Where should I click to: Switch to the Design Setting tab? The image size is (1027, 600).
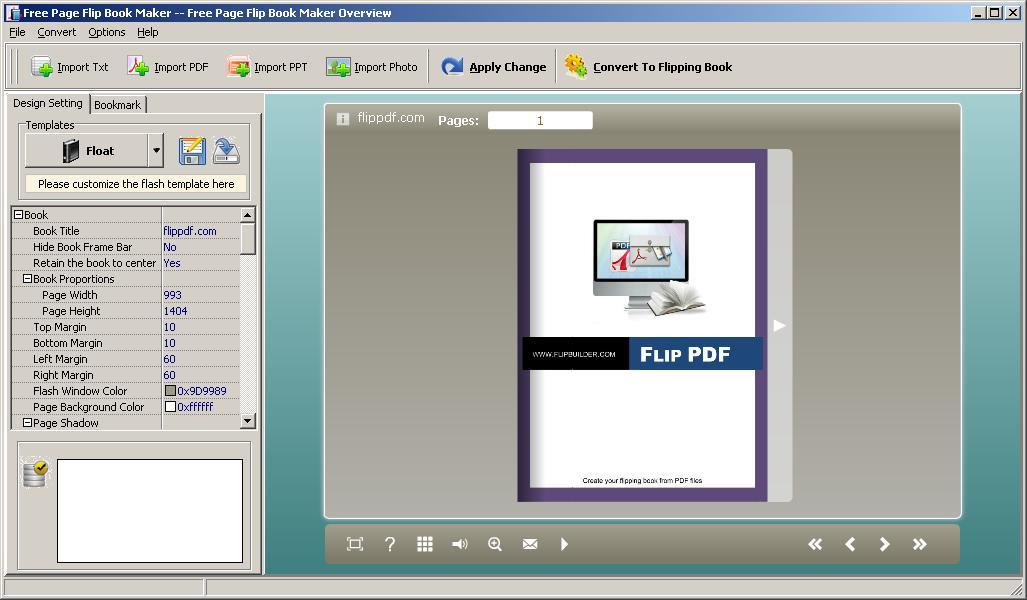coord(48,103)
